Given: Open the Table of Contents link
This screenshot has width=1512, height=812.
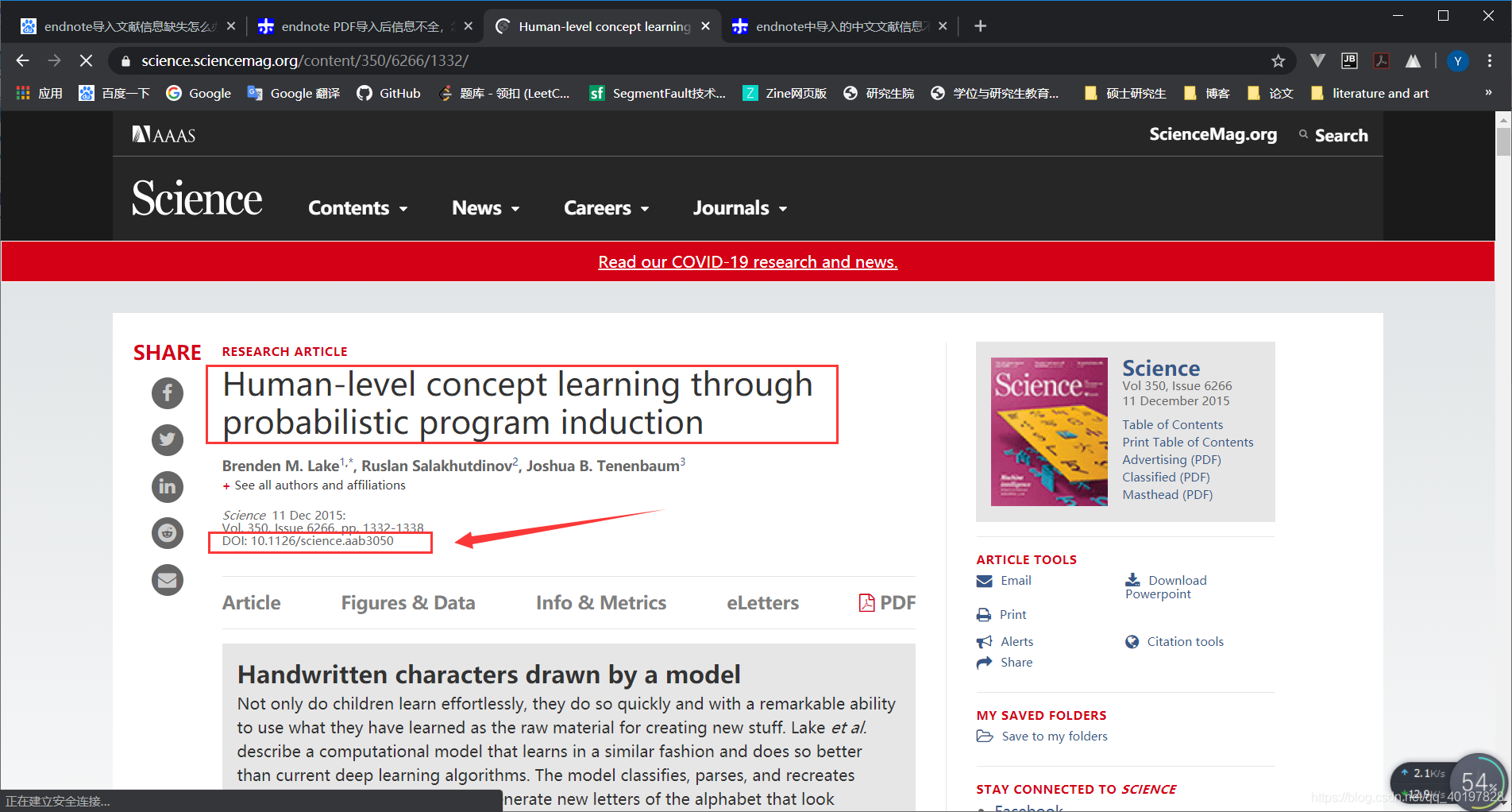Looking at the screenshot, I should pos(1172,425).
